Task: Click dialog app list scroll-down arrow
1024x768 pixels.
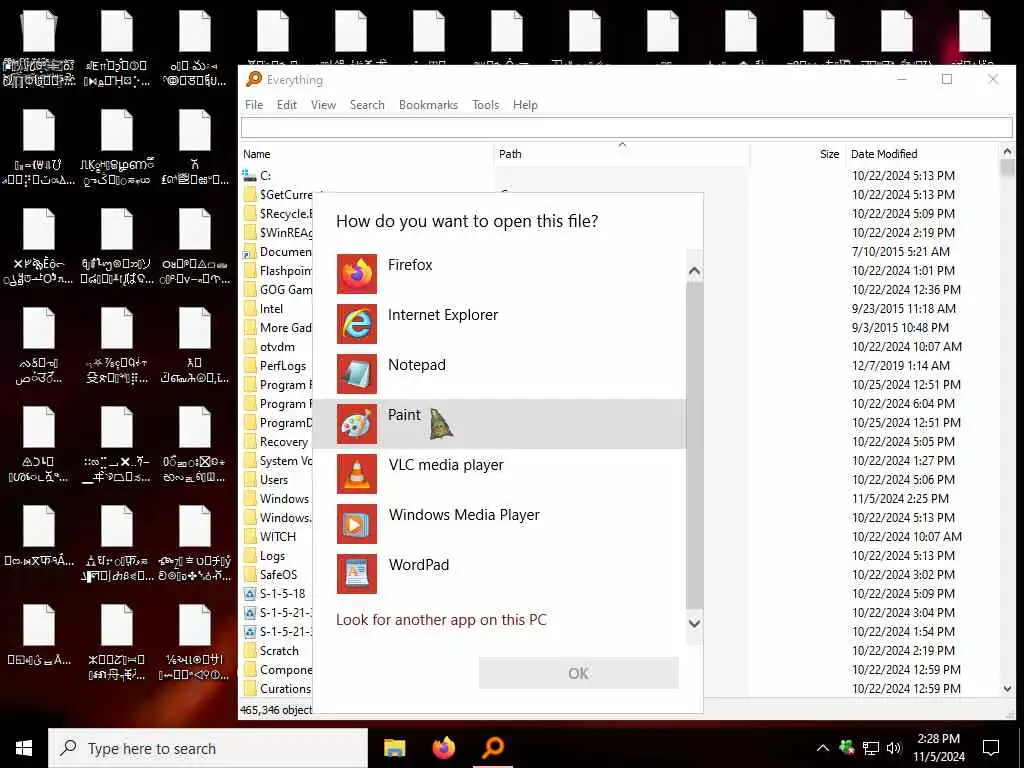Action: coord(694,623)
